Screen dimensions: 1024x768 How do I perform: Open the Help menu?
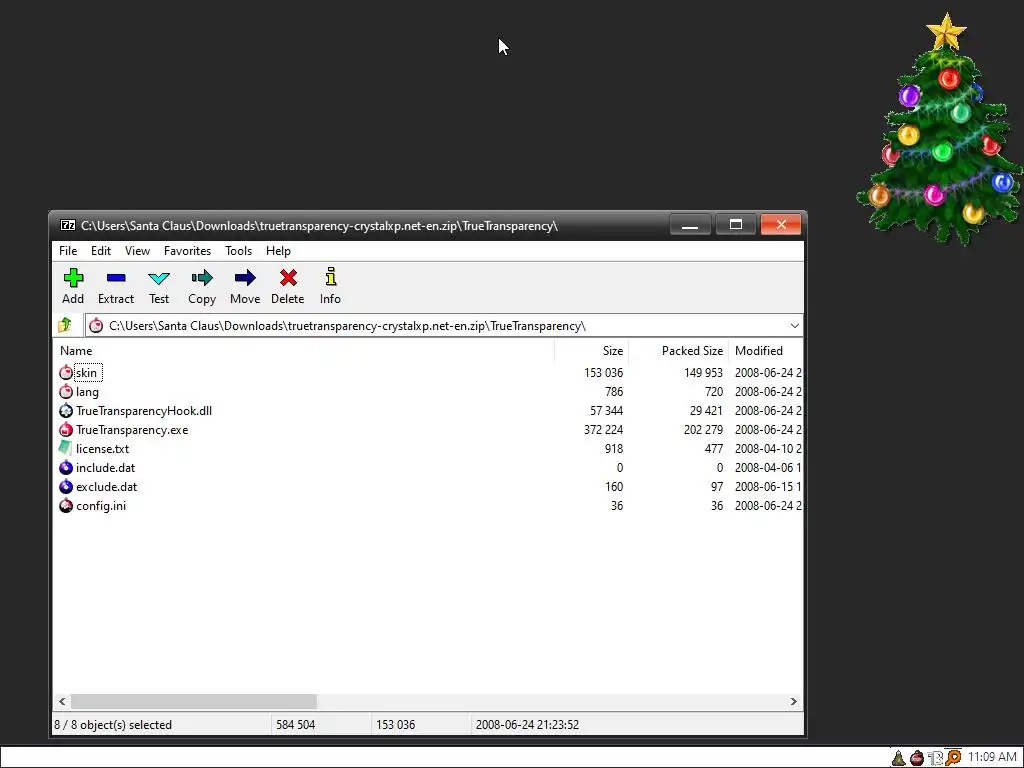pyautogui.click(x=278, y=251)
